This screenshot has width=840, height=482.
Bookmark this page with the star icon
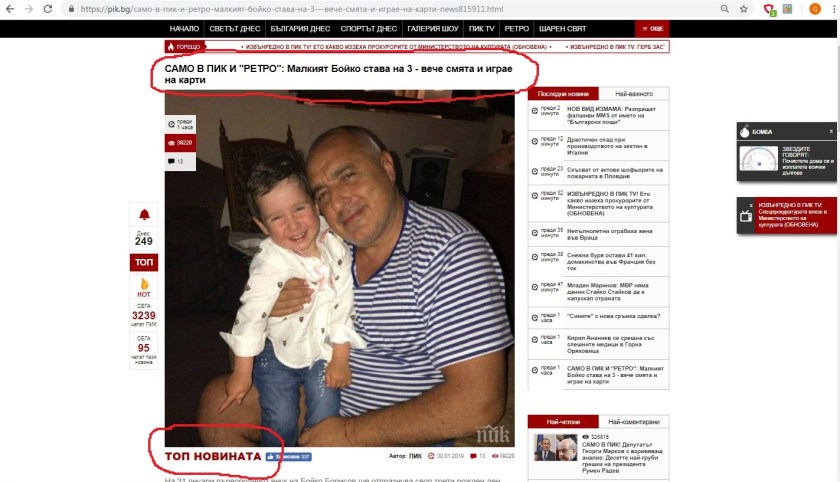click(x=744, y=9)
